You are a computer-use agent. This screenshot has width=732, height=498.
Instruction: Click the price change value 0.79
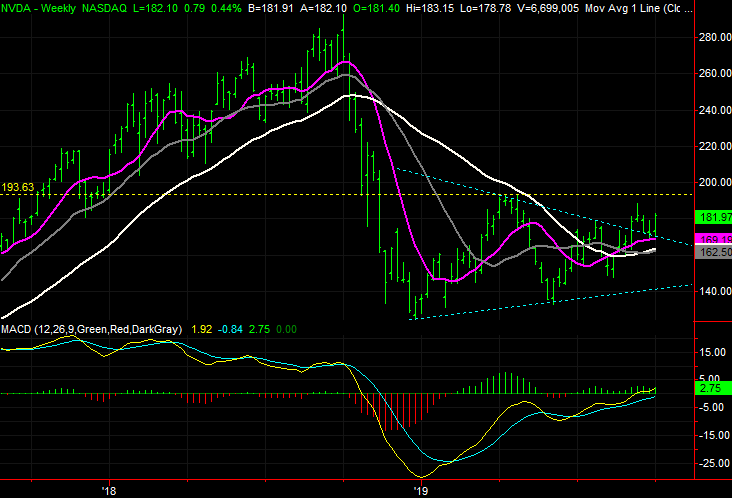pos(194,8)
